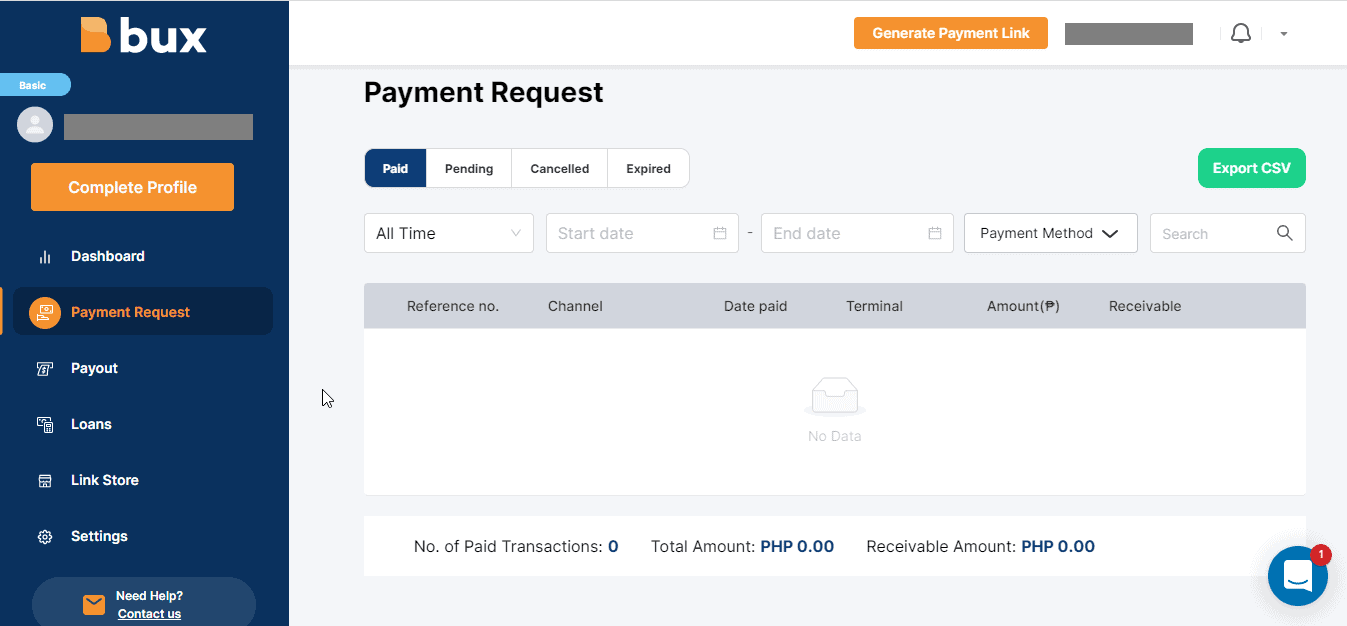Viewport: 1347px width, 626px height.
Task: Select the Cancelled tab
Action: (x=559, y=168)
